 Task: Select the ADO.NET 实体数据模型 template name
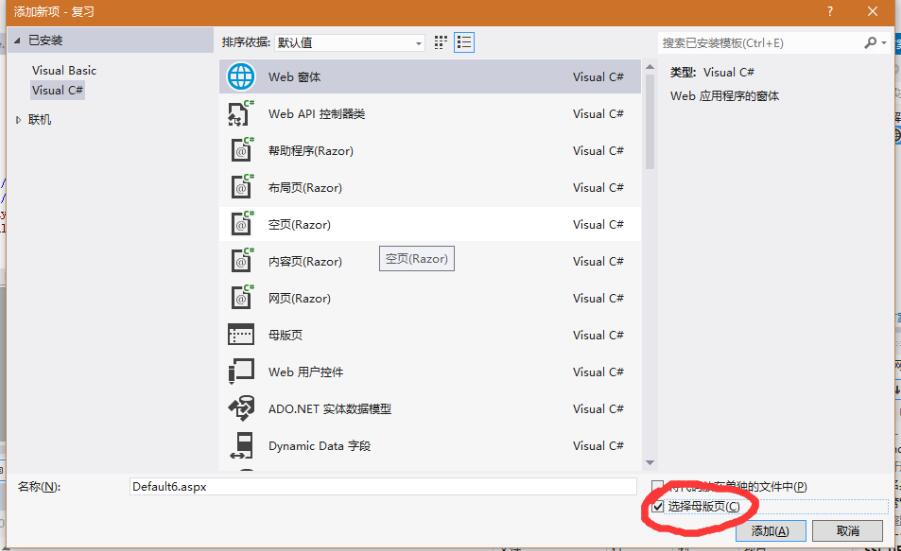click(x=330, y=409)
